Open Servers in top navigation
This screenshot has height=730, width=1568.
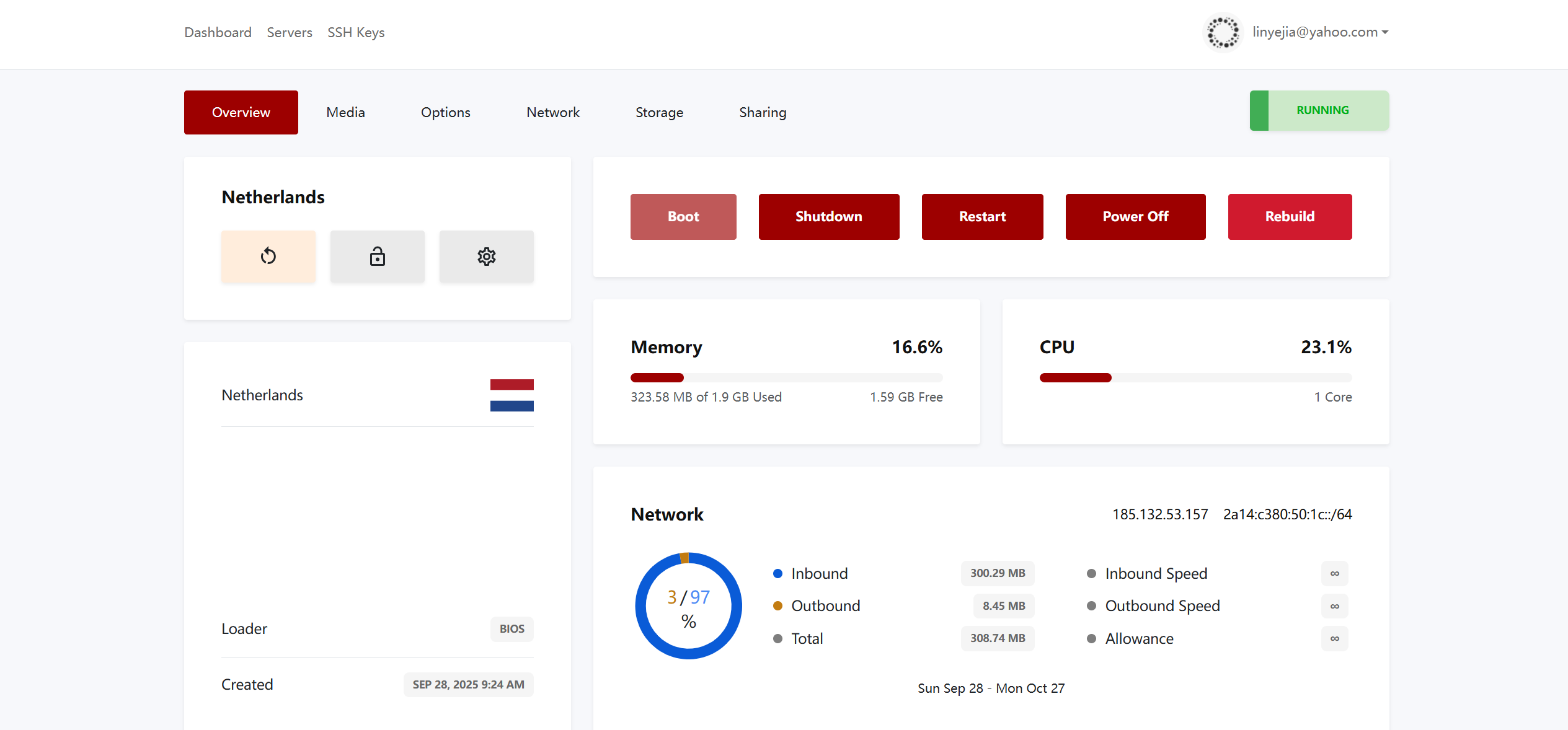click(290, 32)
